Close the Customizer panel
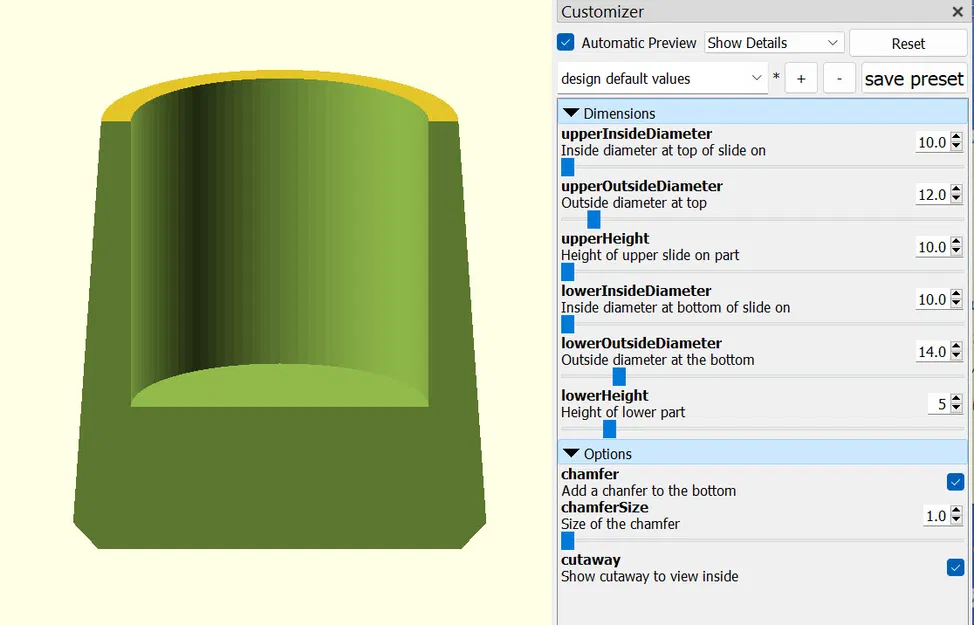The height and width of the screenshot is (625, 974). pos(957,12)
